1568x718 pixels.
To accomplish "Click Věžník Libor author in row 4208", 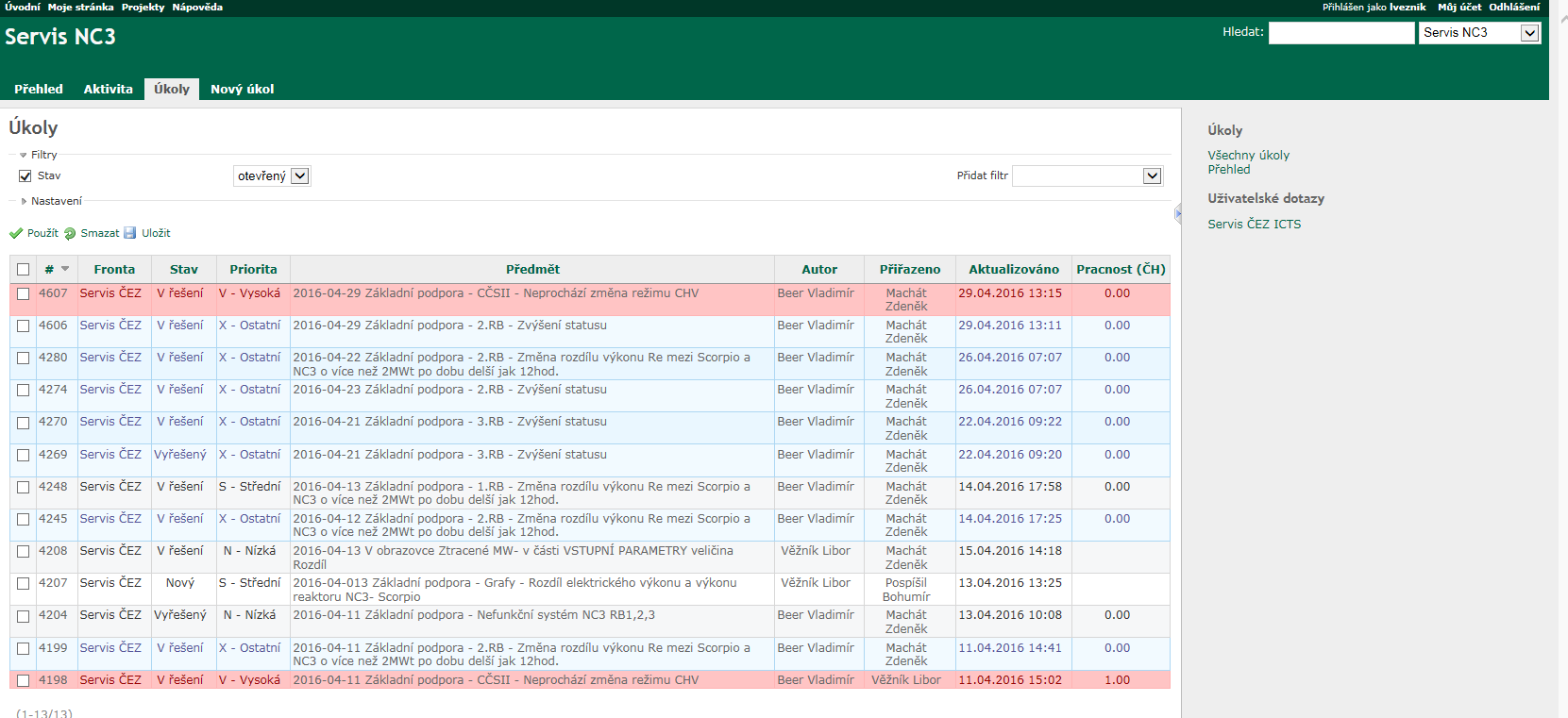I will click(816, 551).
